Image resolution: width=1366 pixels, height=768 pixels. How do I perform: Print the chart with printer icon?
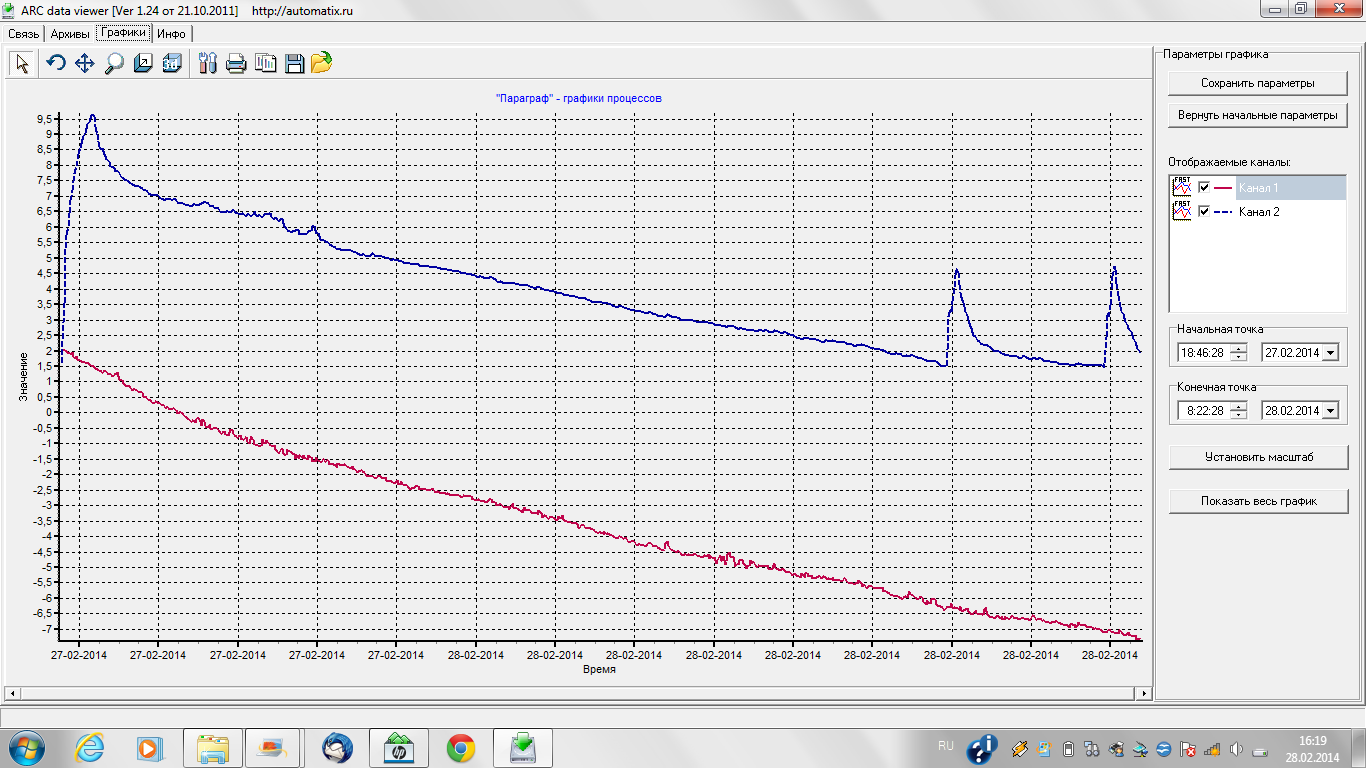236,64
